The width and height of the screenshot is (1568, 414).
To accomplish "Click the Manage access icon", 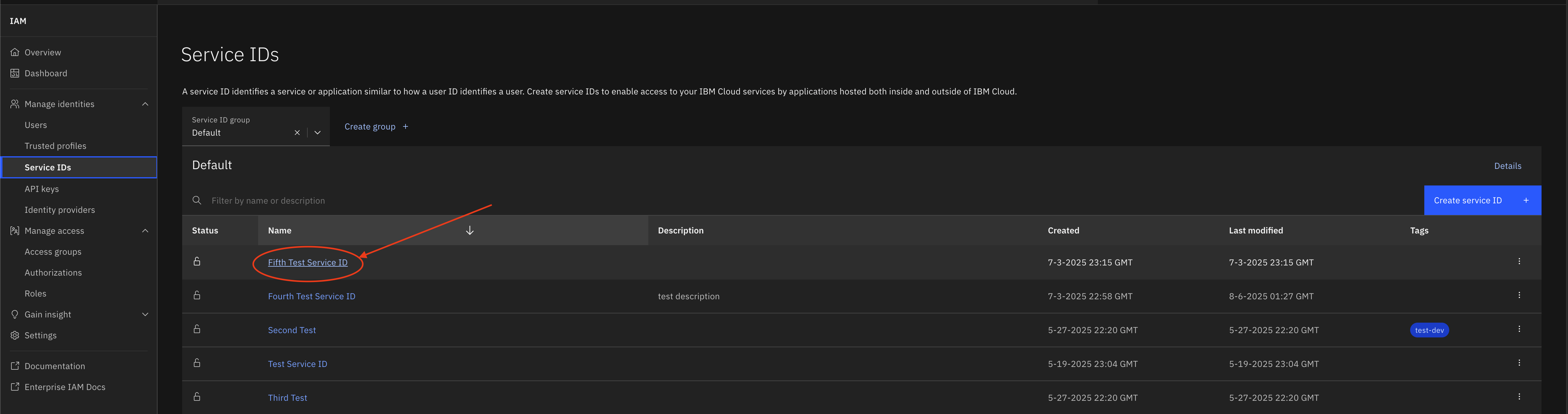I will (x=14, y=231).
